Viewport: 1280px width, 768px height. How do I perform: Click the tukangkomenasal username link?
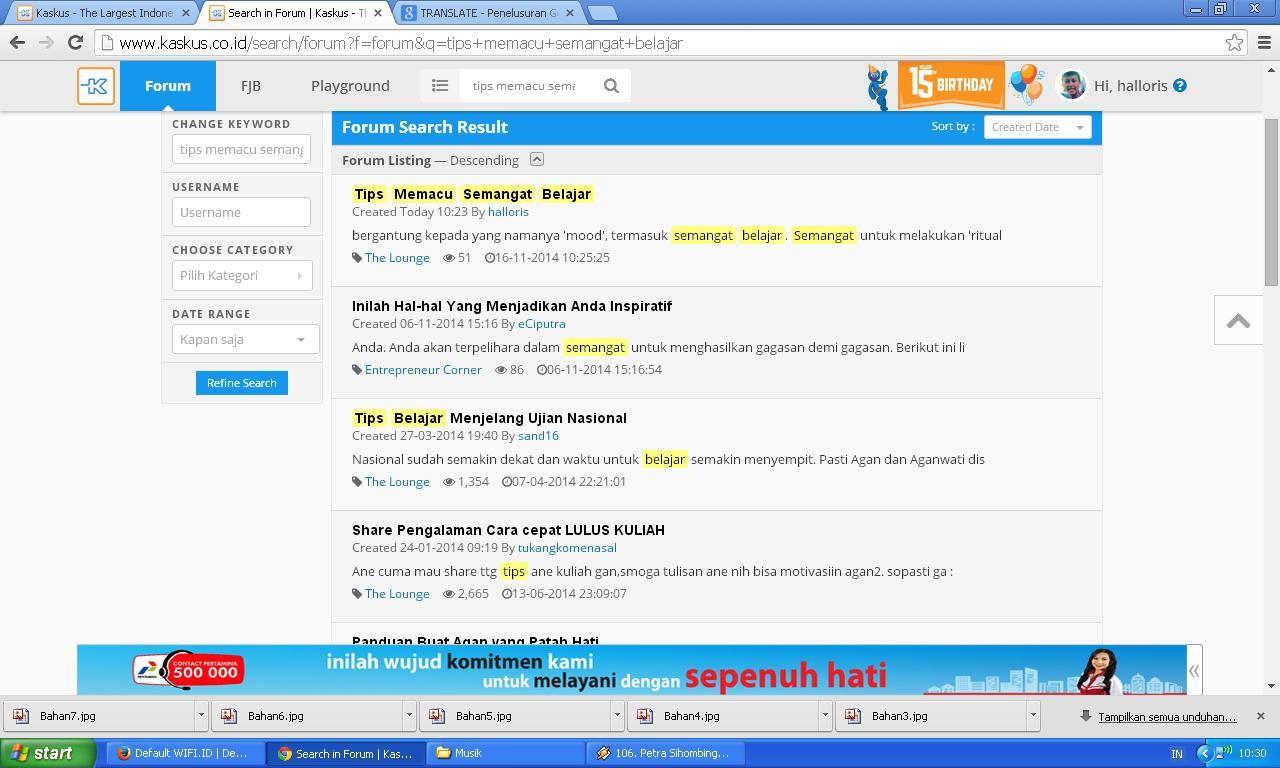567,548
